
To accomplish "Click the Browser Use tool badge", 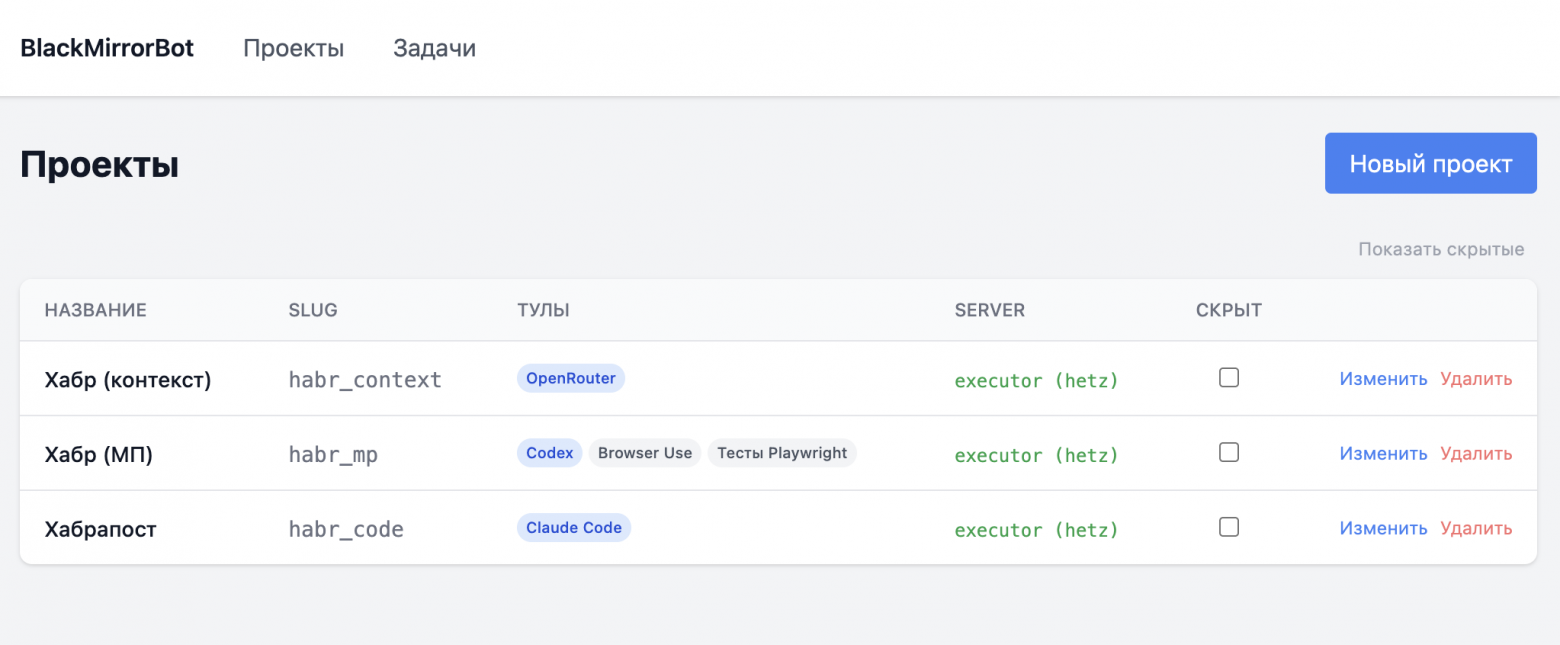I will coord(644,453).
